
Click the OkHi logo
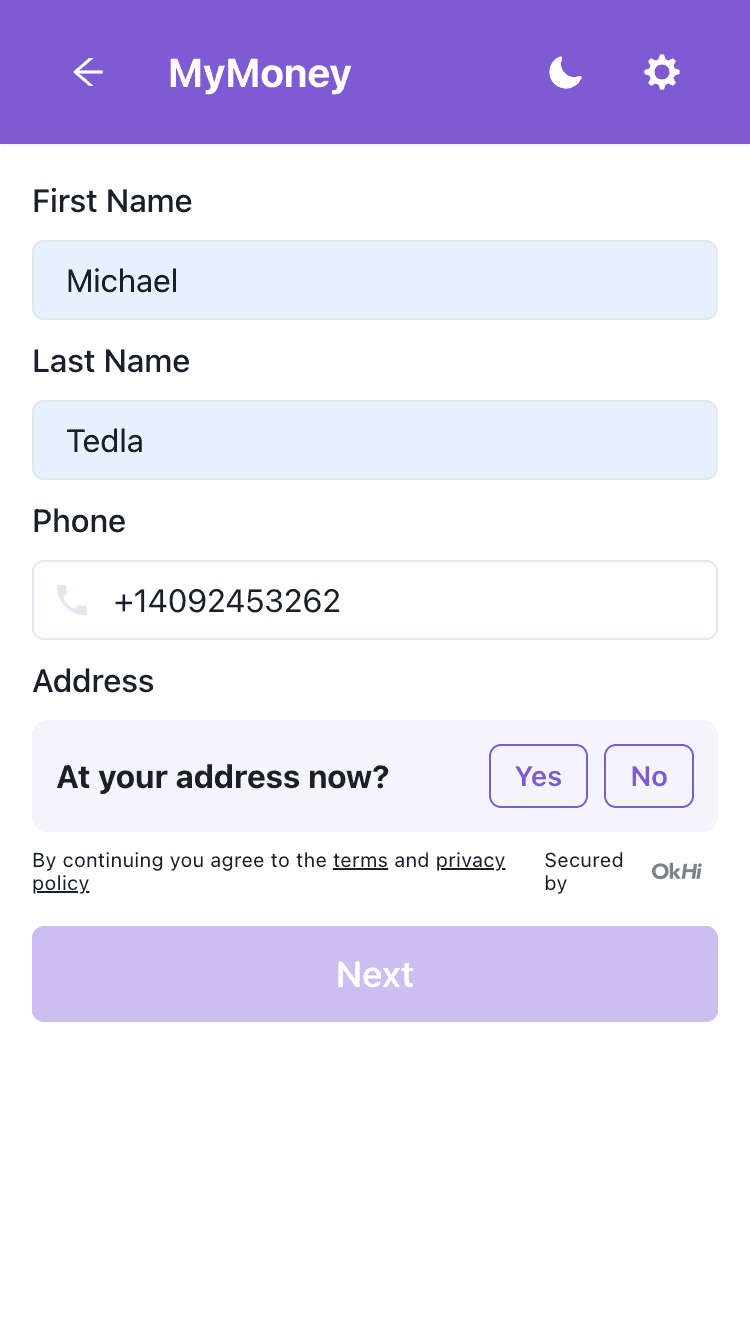pyautogui.click(x=676, y=871)
